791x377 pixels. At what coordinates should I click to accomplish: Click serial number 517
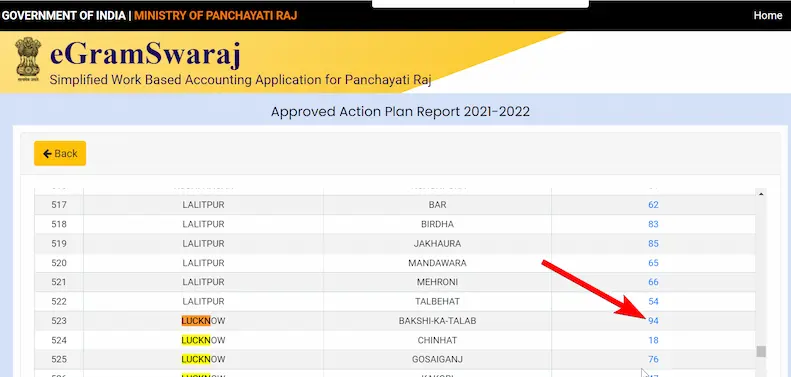click(x=59, y=205)
